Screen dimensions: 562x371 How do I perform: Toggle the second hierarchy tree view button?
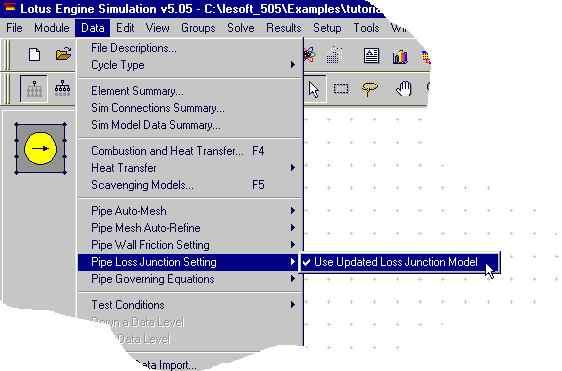click(62, 89)
